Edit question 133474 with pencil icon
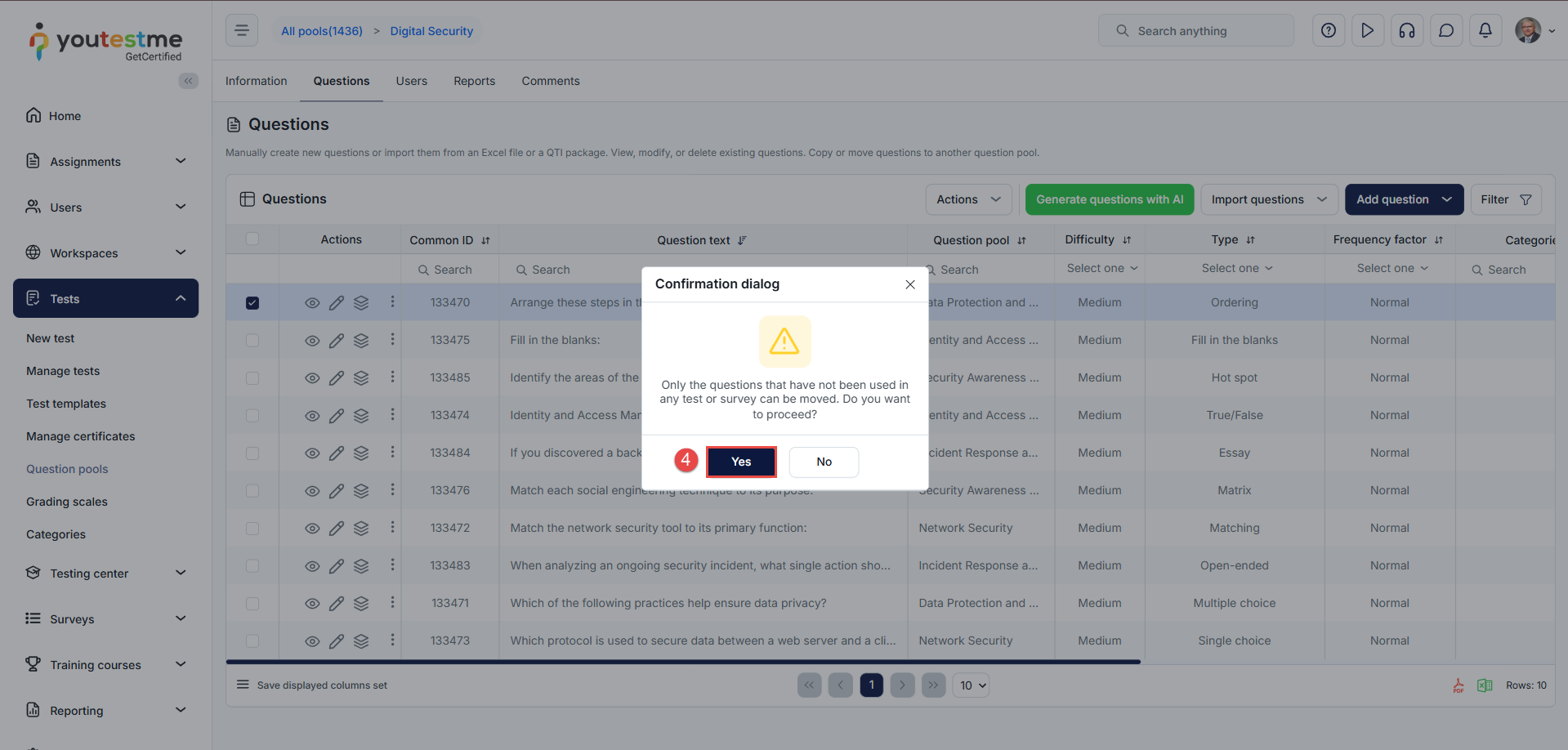The width and height of the screenshot is (1568, 750). [x=337, y=416]
